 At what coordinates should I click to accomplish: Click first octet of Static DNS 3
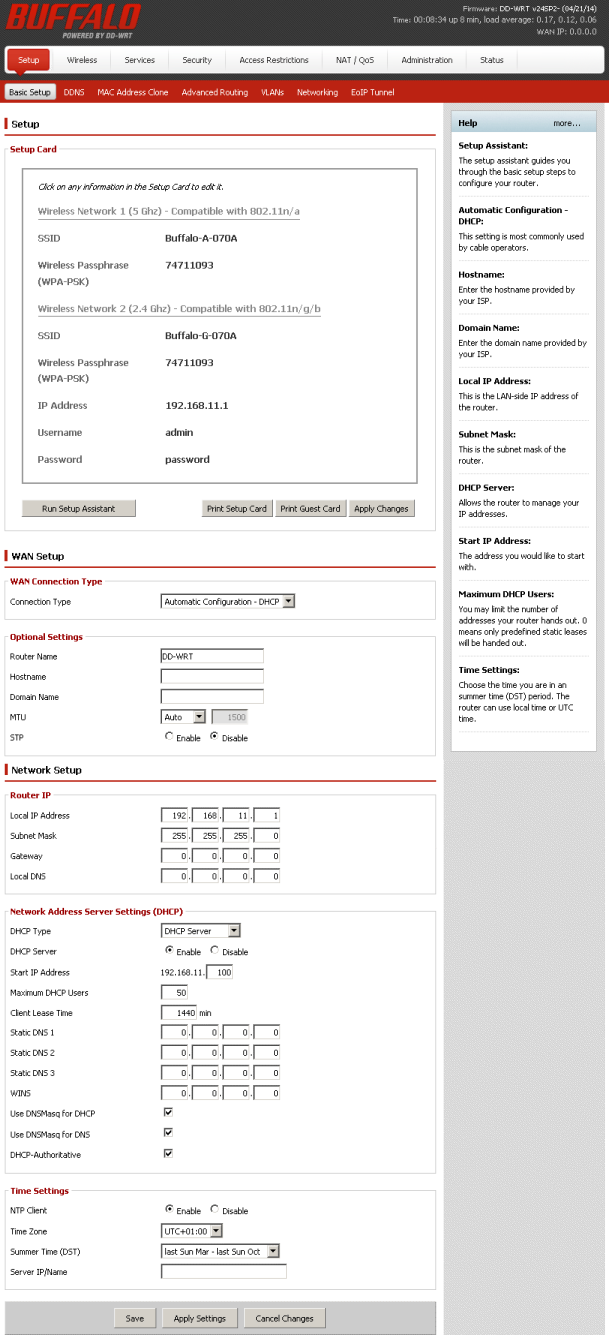tap(175, 1073)
